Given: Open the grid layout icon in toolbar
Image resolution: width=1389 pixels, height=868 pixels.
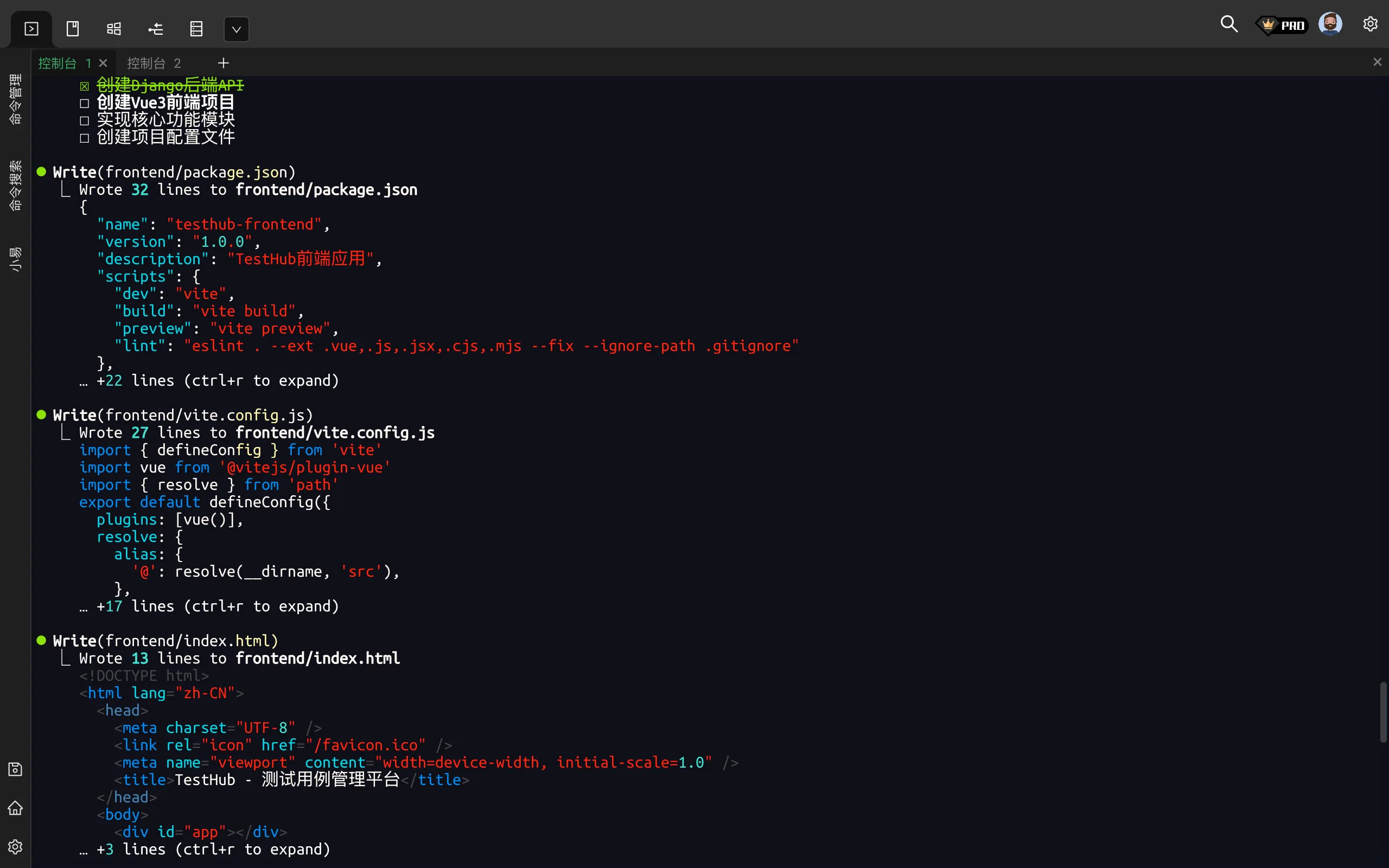Looking at the screenshot, I should tap(114, 29).
